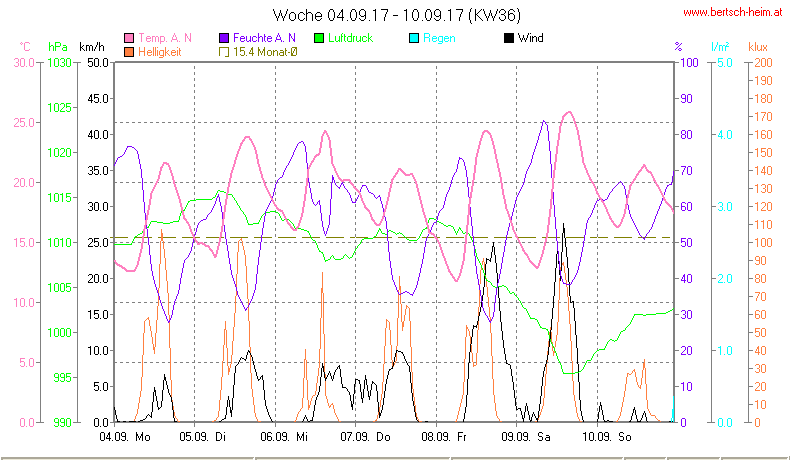
Task: Click the 15.0 value on the °C axis
Action: coord(24,243)
